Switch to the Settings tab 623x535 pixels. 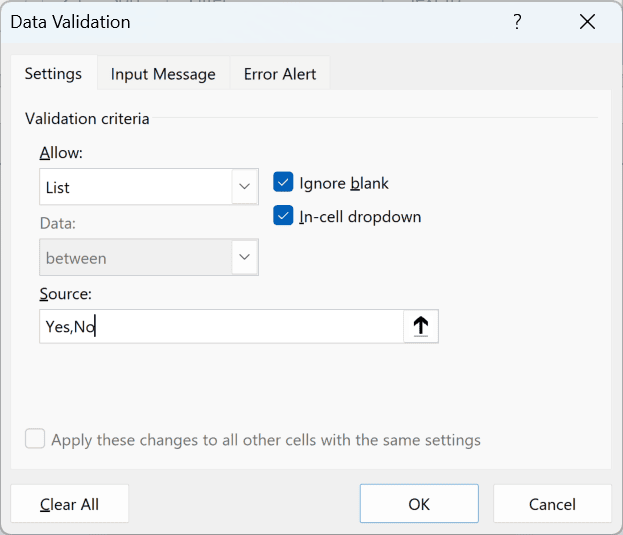coord(53,74)
